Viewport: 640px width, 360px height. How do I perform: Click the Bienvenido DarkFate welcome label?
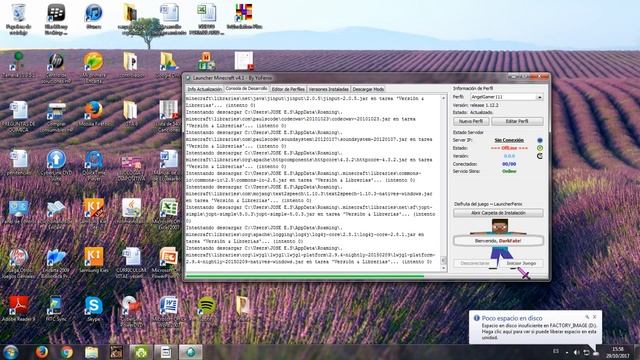pos(498,241)
